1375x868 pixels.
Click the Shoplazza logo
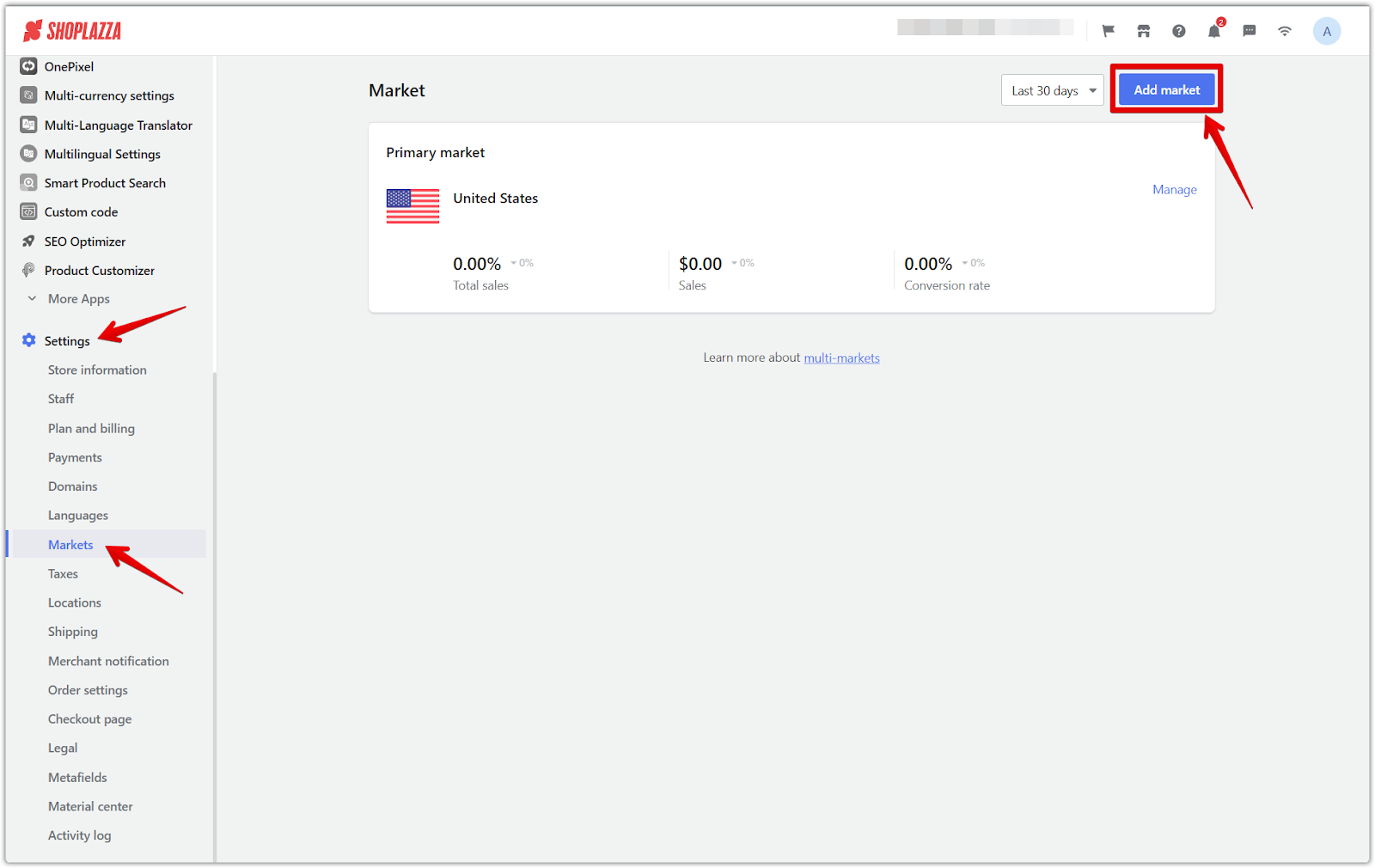(72, 31)
